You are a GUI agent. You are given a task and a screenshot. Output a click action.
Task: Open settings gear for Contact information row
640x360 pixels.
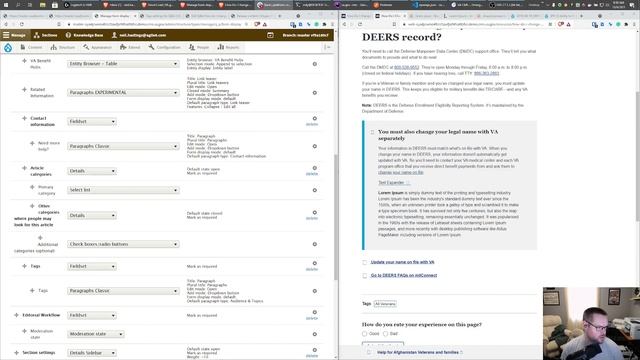[x=314, y=118]
